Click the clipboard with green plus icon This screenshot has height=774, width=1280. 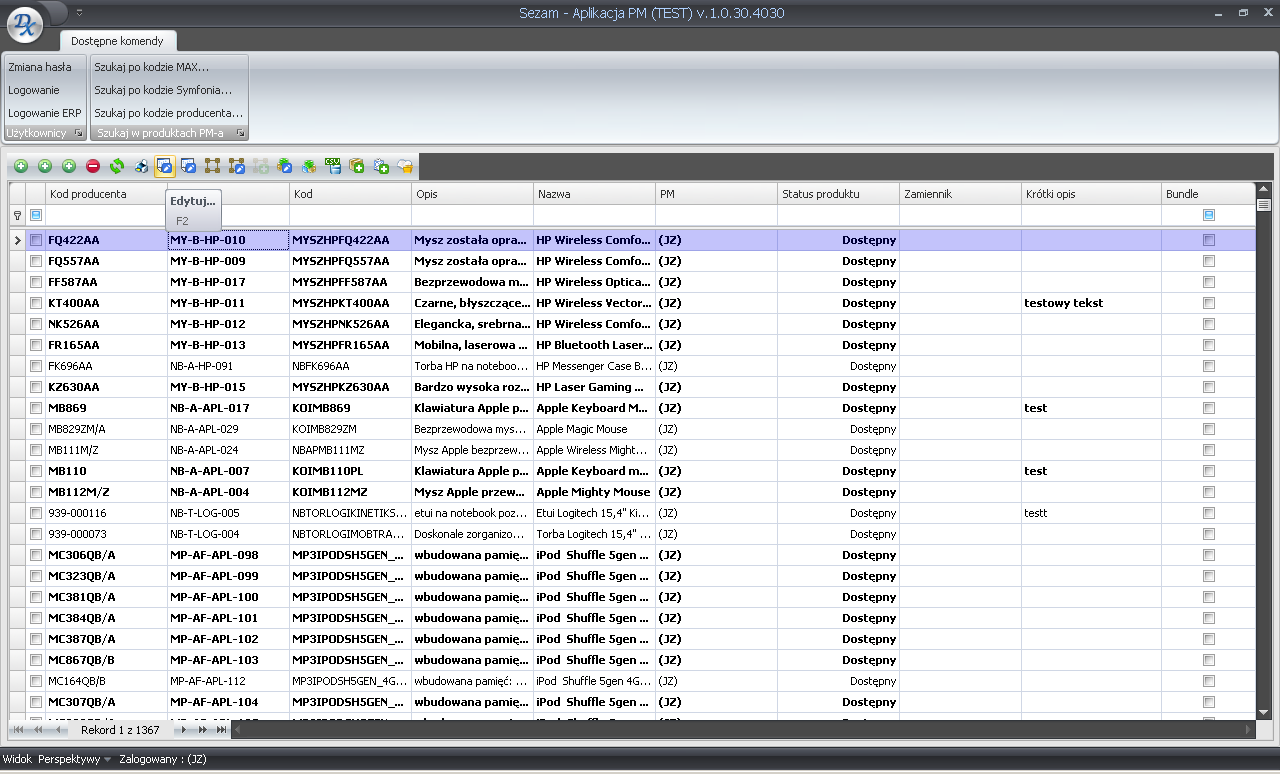pos(381,166)
